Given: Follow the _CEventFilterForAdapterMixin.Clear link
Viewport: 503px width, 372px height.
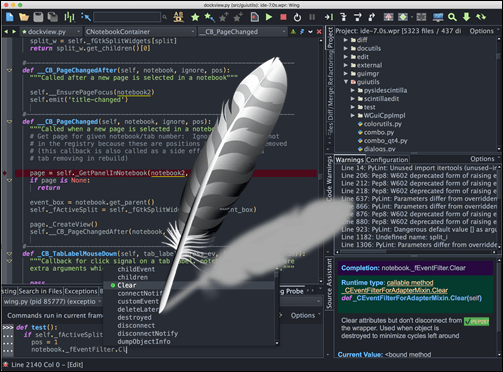Looking at the screenshot, I should point(396,290).
